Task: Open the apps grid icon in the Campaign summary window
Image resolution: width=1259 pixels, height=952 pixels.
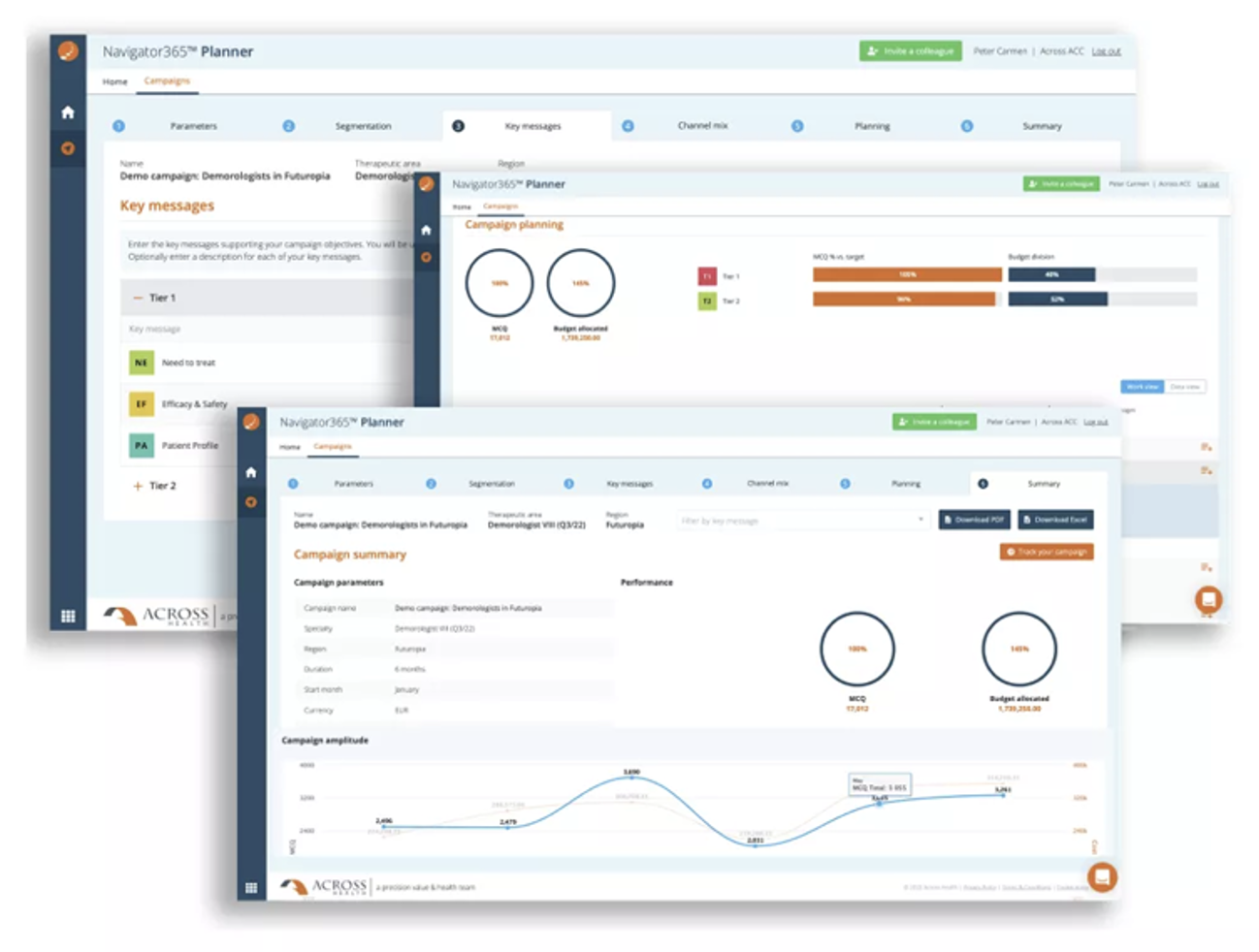Action: 251,887
